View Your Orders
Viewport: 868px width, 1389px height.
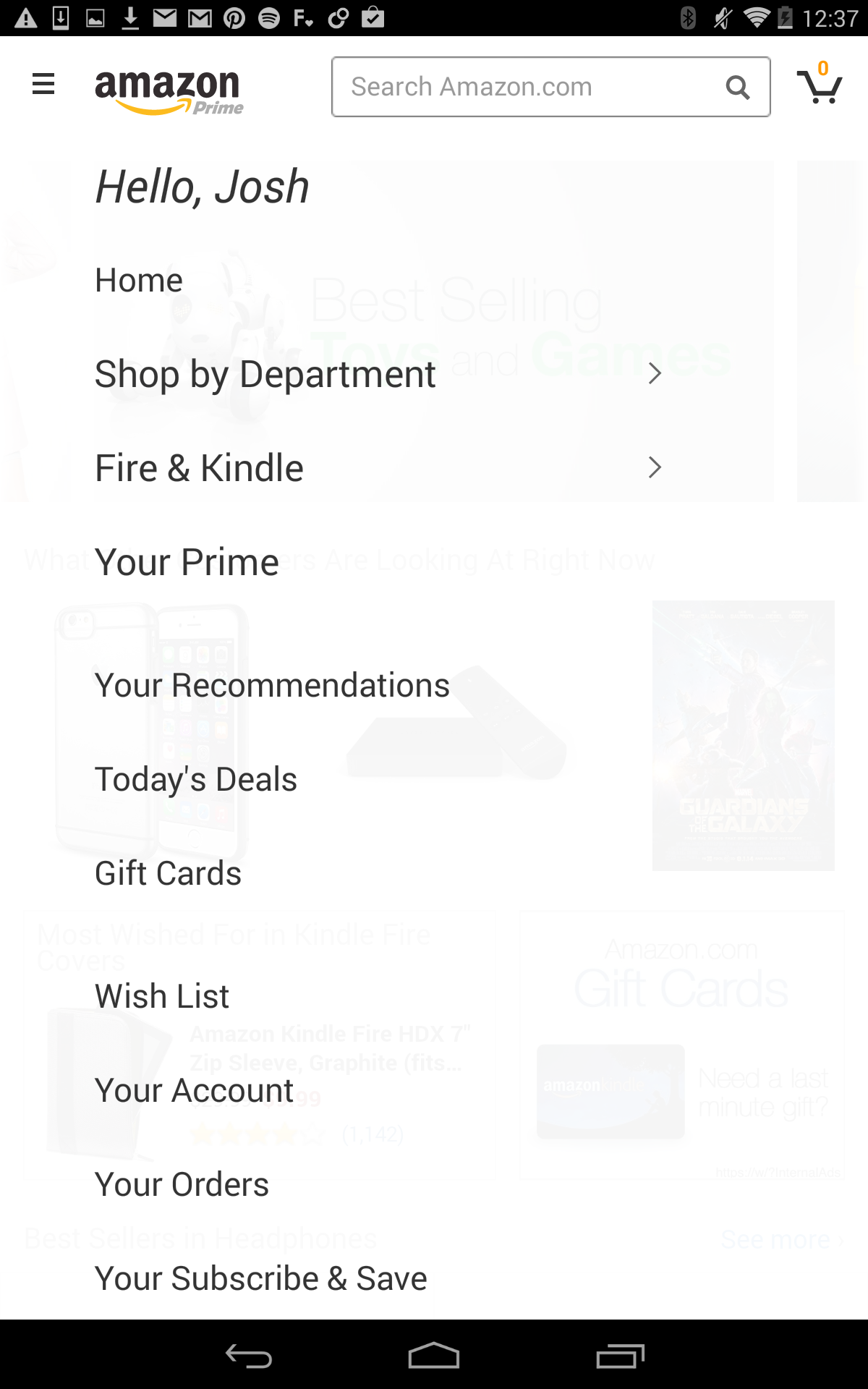coord(182,1184)
